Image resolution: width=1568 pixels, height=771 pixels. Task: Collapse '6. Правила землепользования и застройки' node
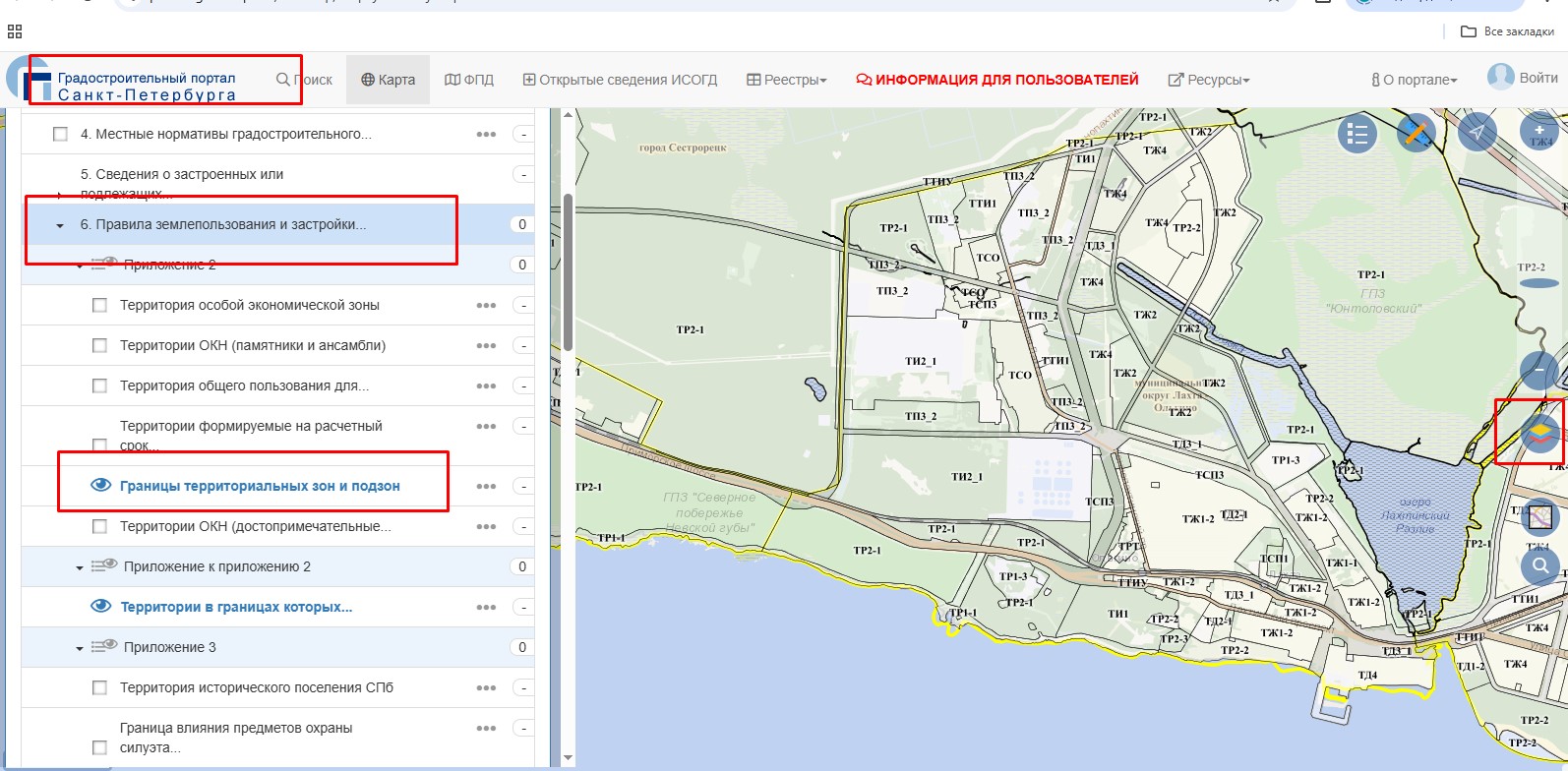[60, 225]
